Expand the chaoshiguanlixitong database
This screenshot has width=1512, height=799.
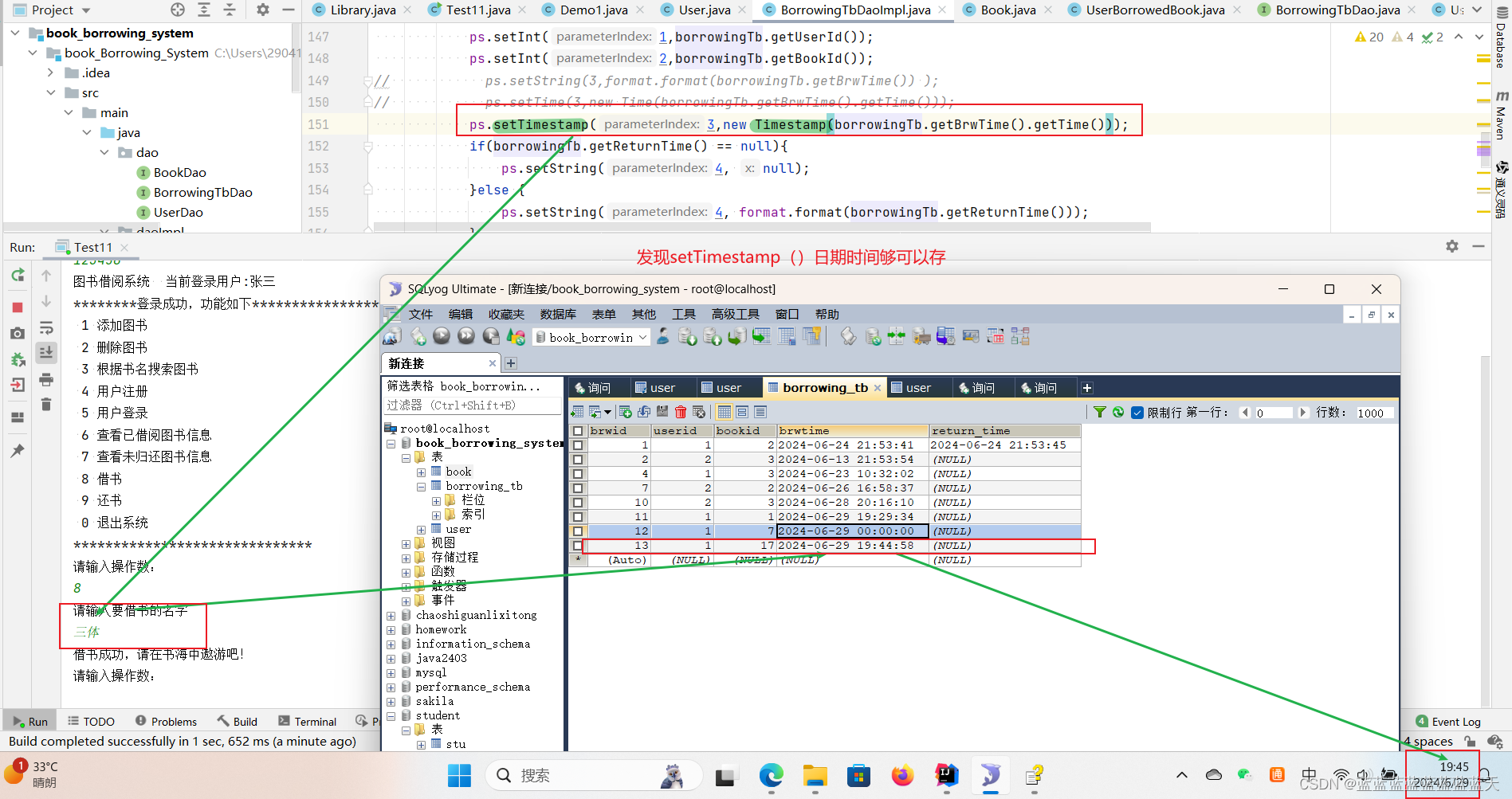coord(391,616)
